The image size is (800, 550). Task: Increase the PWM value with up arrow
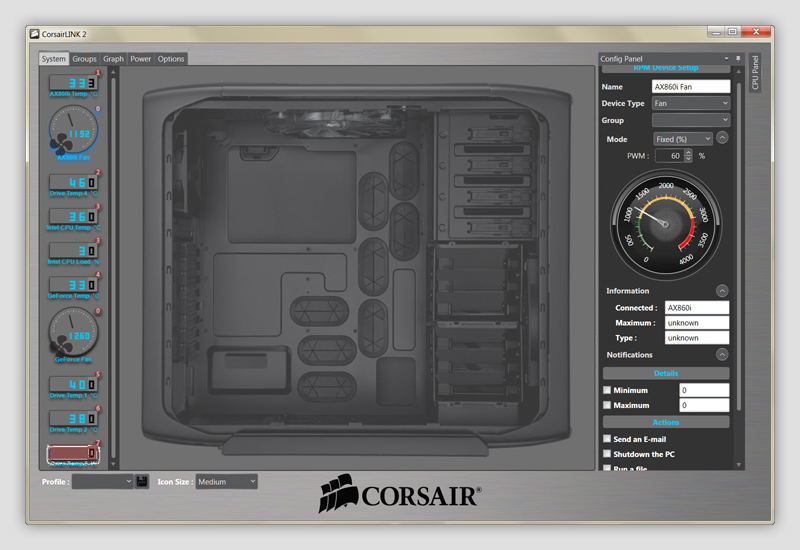688,152
